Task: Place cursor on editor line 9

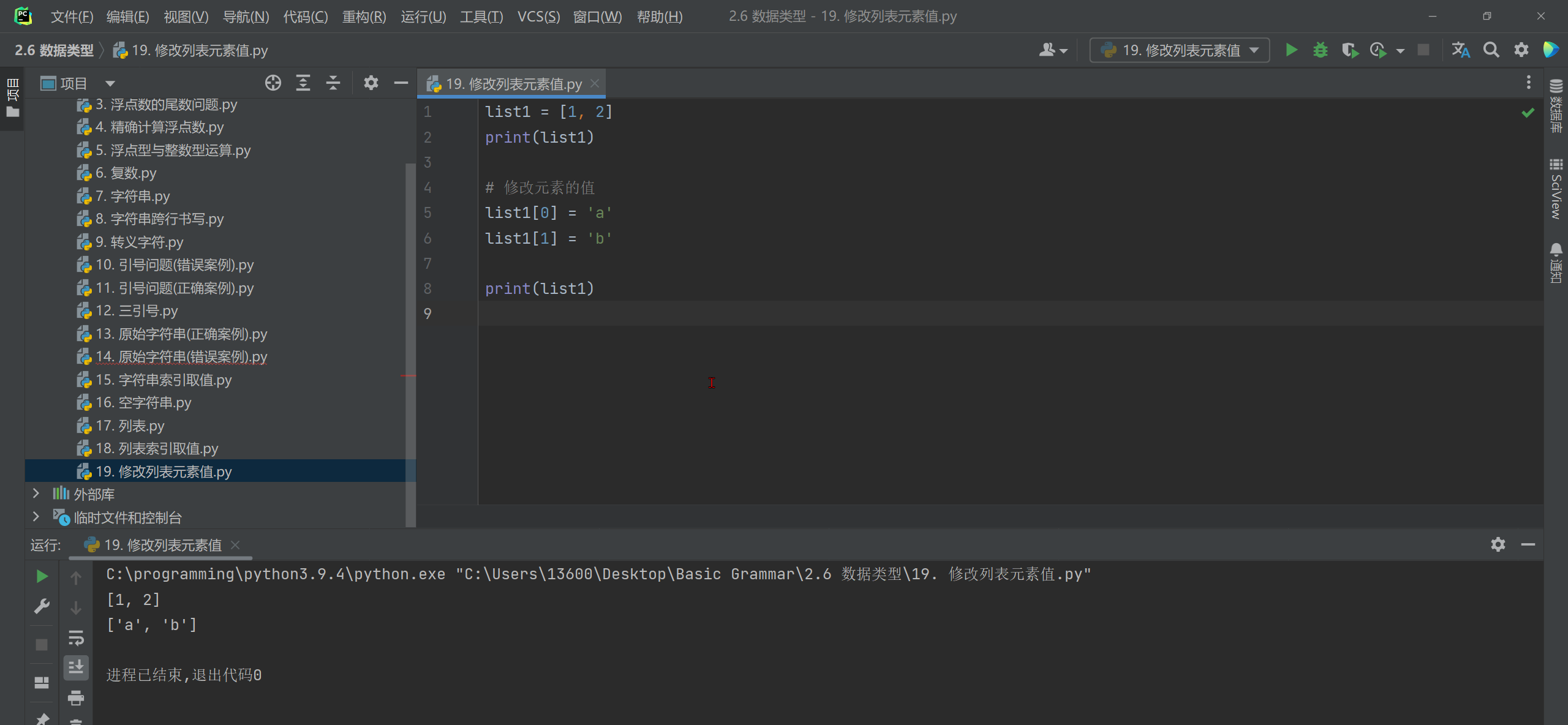Action: pos(1011,314)
